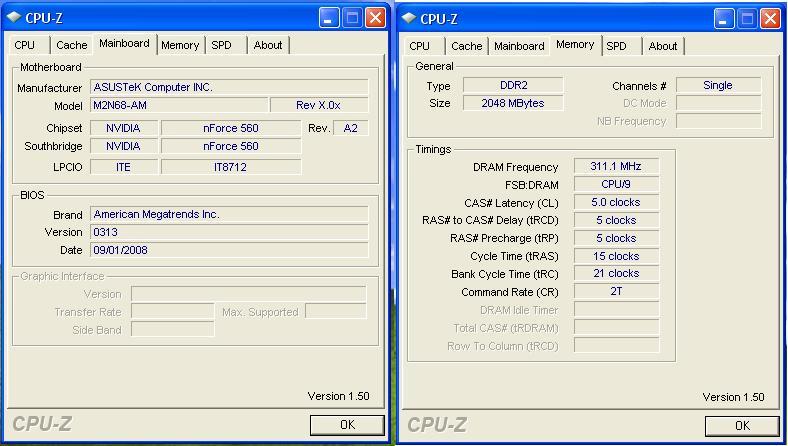This screenshot has height=446, width=788.
Task: Click the memory Type field DDR2
Action: pos(513,85)
